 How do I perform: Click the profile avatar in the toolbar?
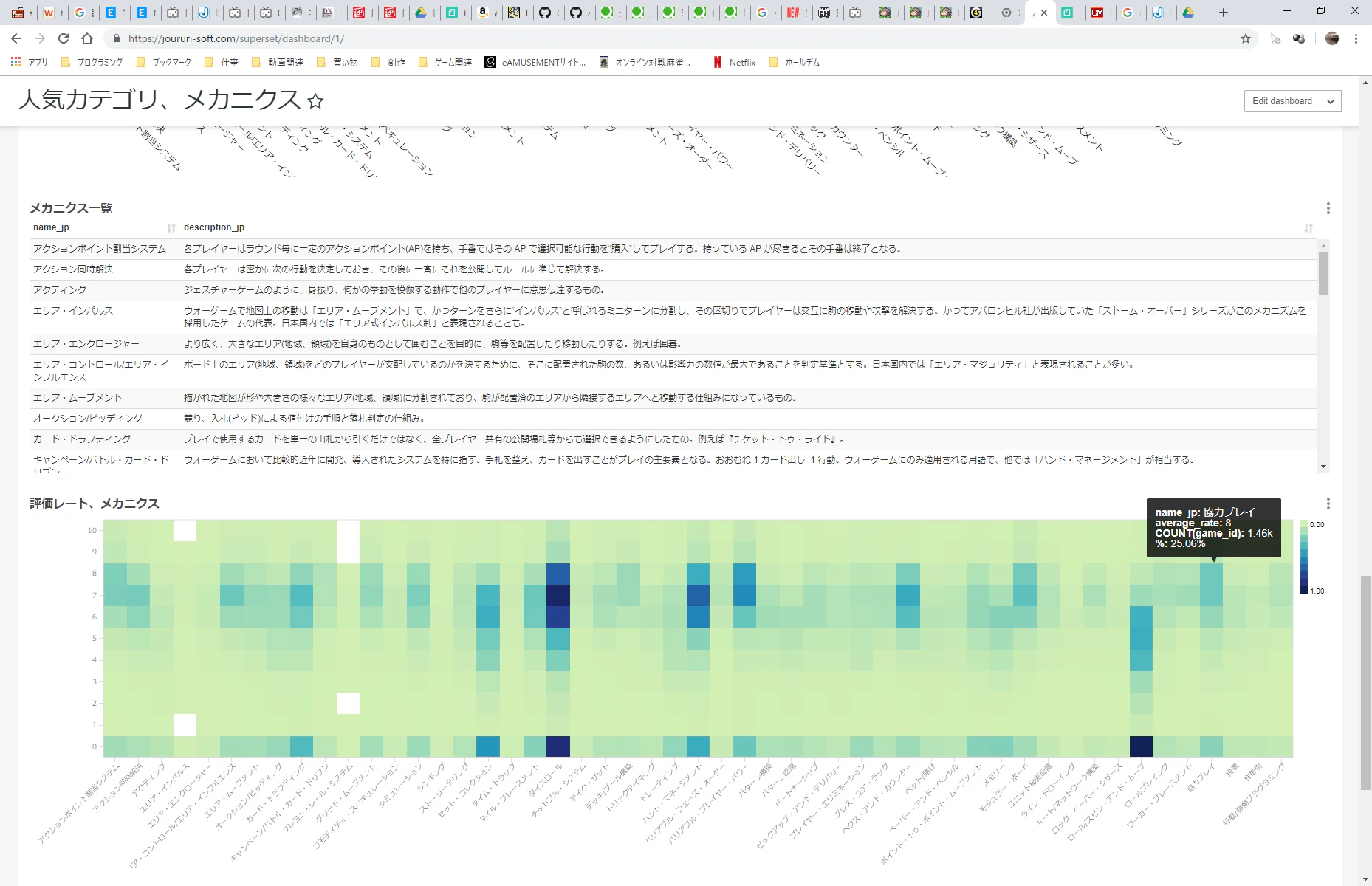[x=1332, y=38]
